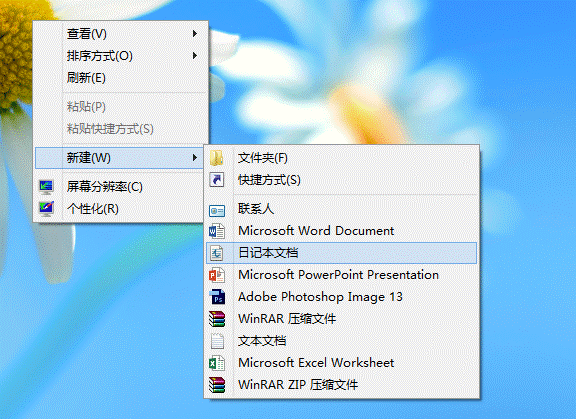
Task: Click the journal icon beside 日记本文档
Action: [x=217, y=253]
